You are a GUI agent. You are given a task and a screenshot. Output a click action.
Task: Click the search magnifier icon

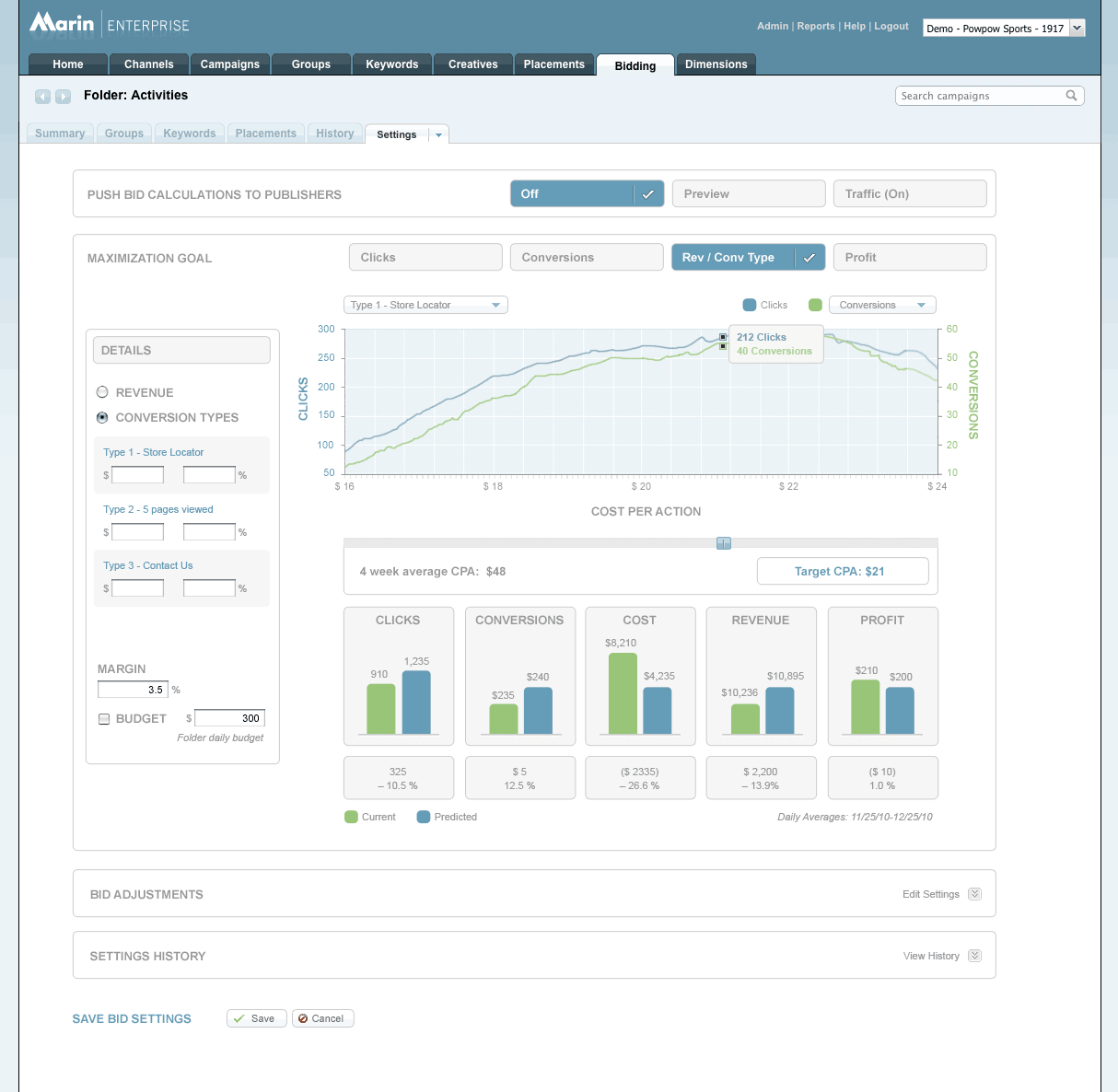(1071, 96)
